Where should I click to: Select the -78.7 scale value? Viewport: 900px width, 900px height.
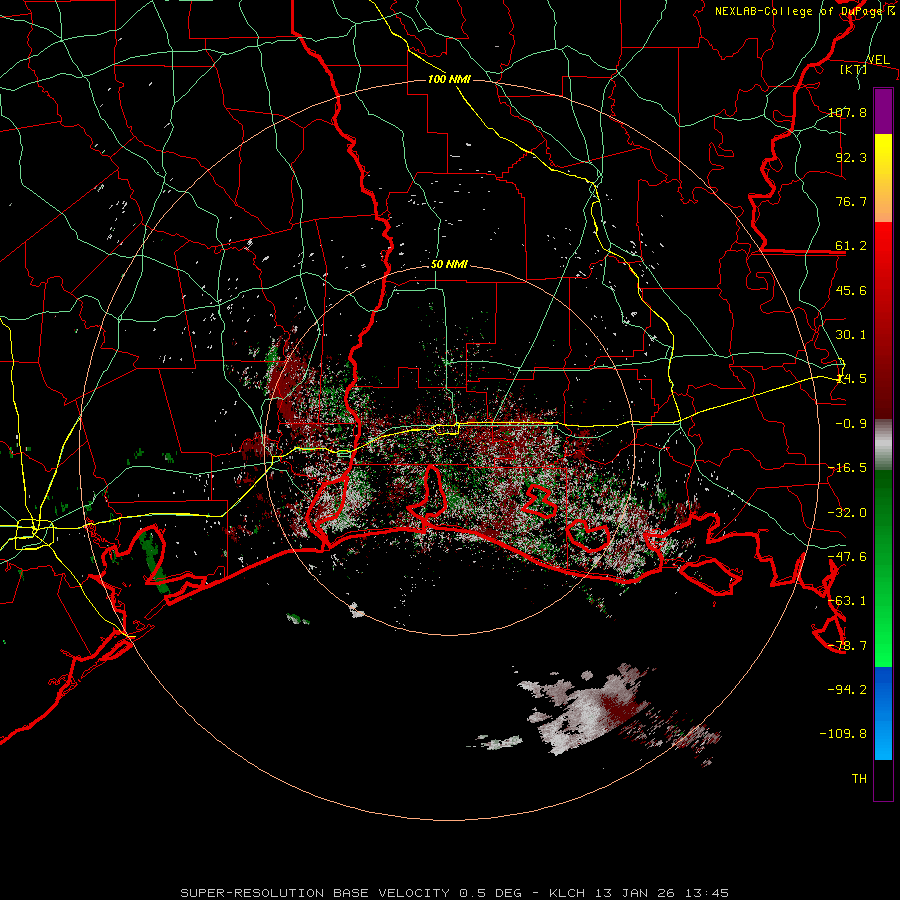click(x=847, y=646)
